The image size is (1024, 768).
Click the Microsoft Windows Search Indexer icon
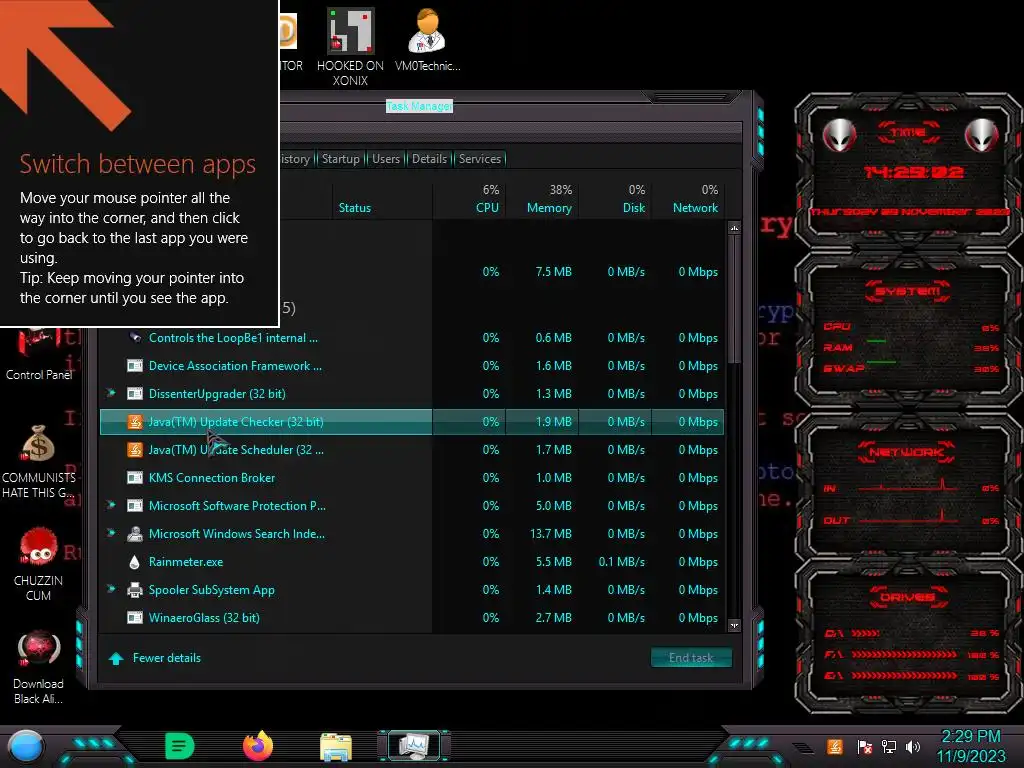click(135, 534)
